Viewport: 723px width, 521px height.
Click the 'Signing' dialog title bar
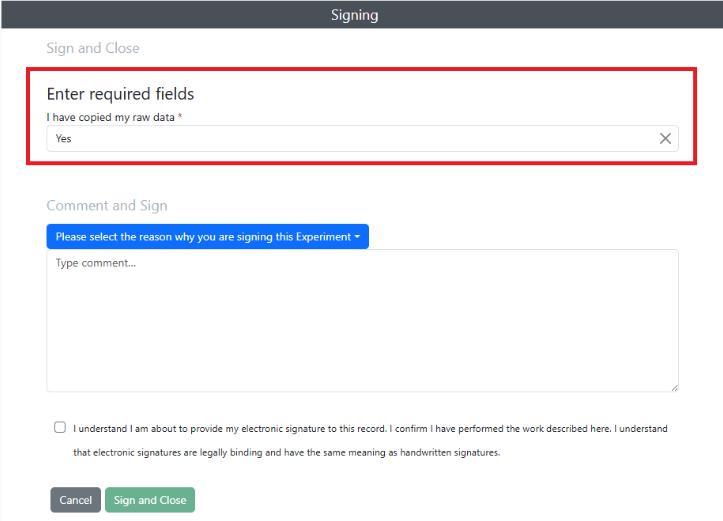tap(362, 14)
